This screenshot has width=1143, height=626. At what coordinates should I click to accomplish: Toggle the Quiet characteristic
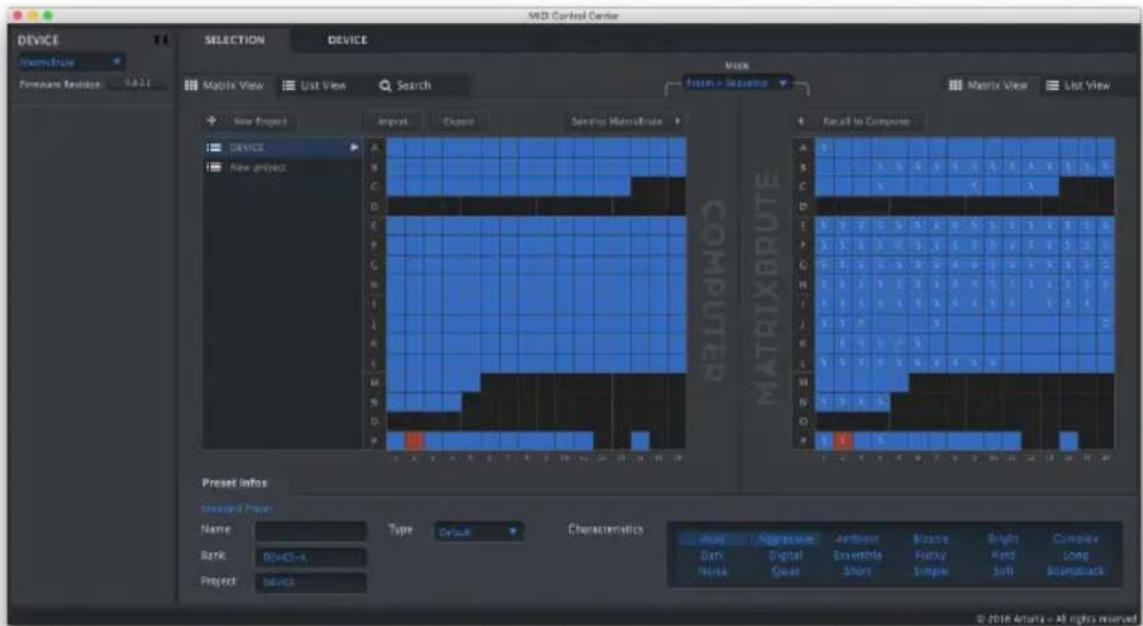pos(784,571)
